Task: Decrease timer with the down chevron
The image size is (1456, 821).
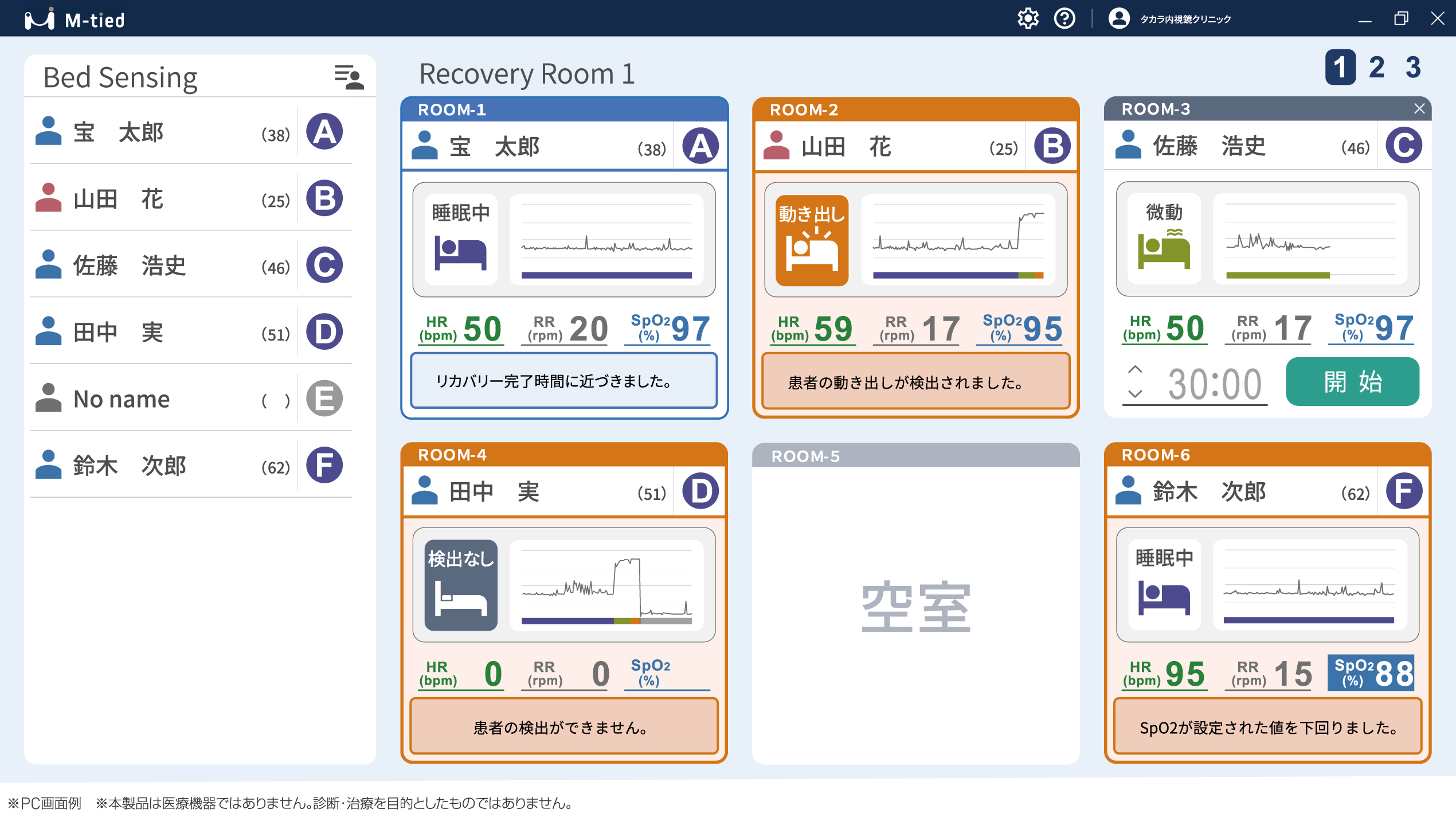Action: 1135,393
